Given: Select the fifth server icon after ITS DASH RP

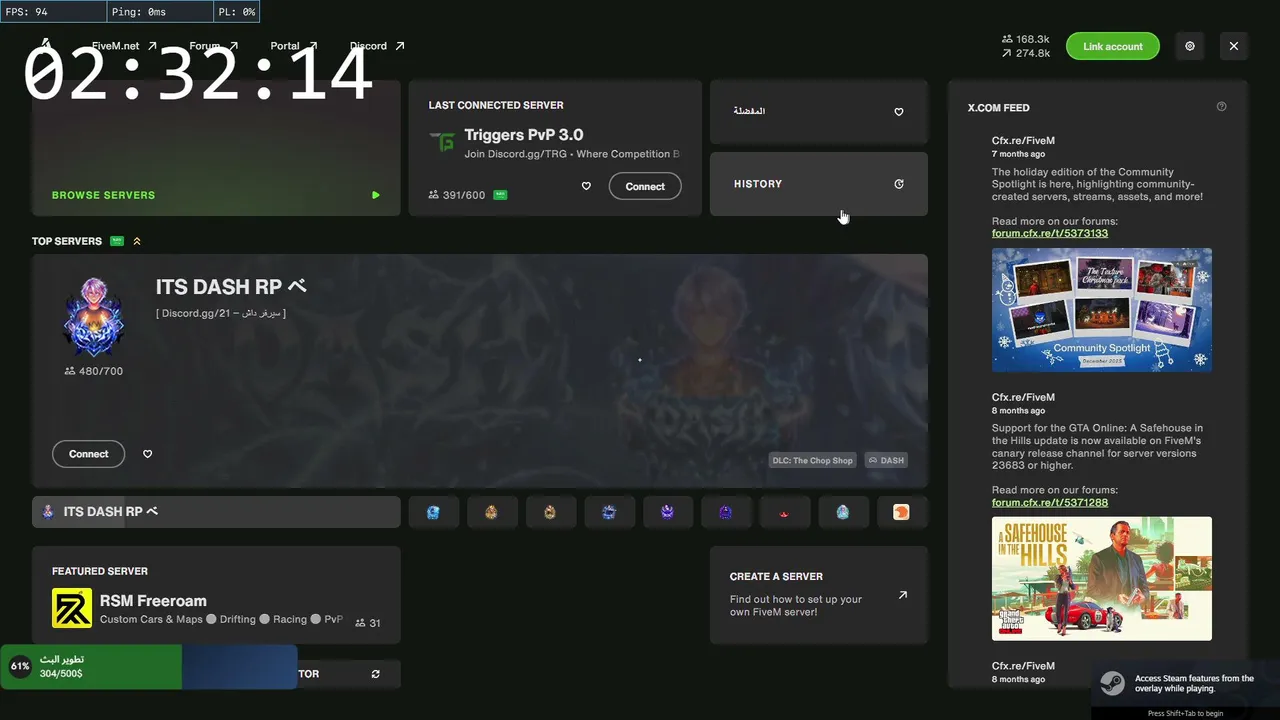Looking at the screenshot, I should (667, 512).
